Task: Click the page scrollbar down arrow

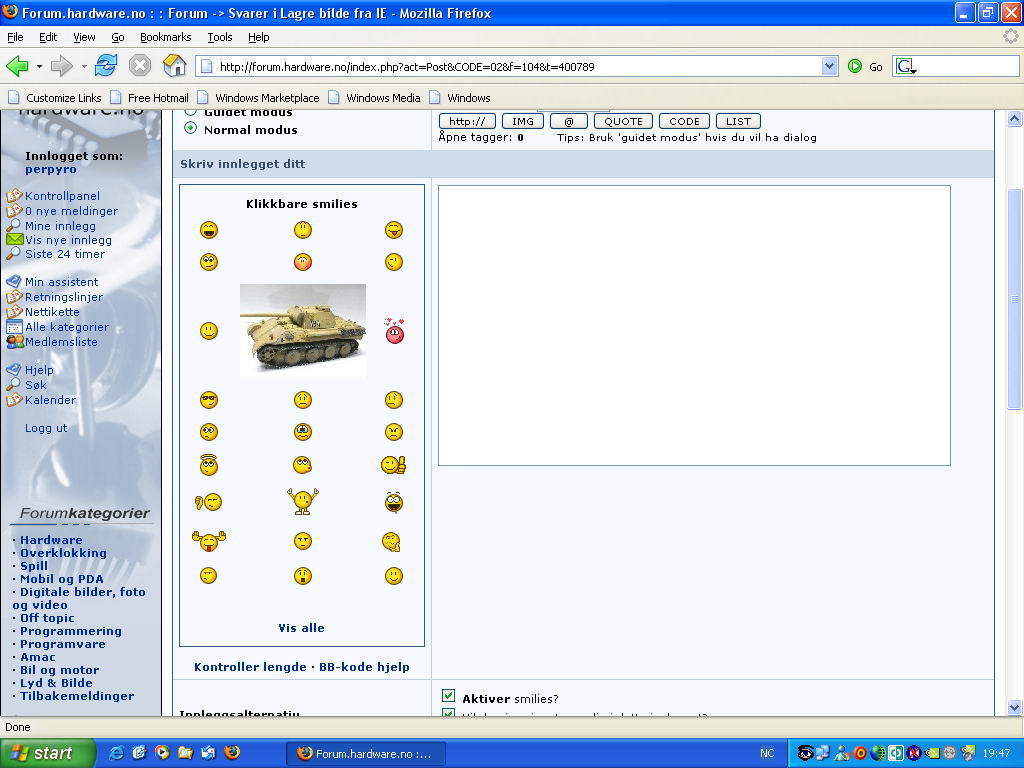Action: click(x=1014, y=707)
